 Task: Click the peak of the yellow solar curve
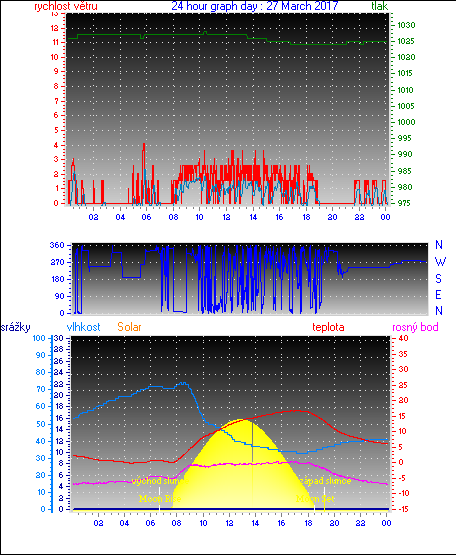point(242,420)
